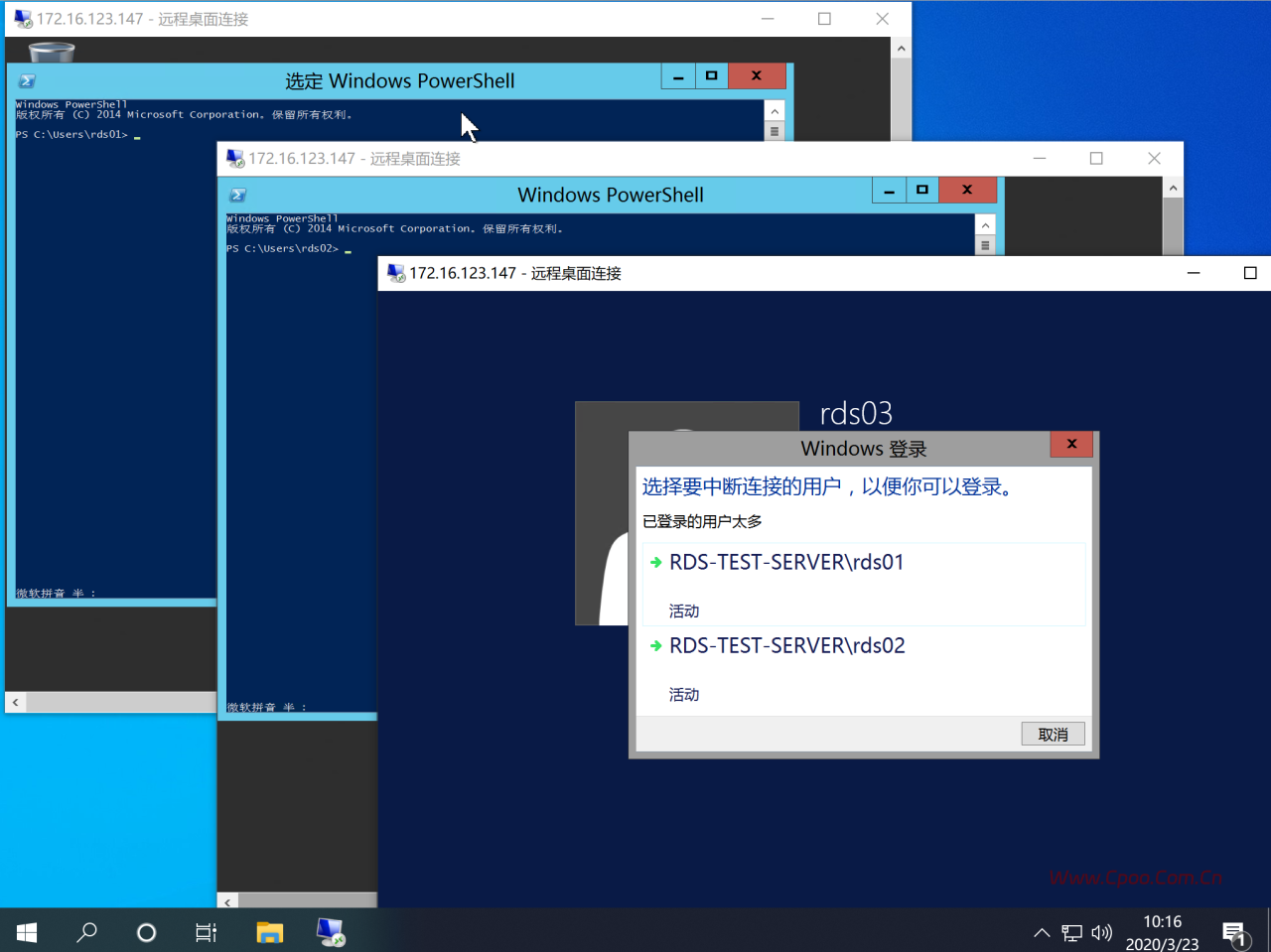
Task: Maximize the third remote desktop window
Action: [x=1250, y=273]
